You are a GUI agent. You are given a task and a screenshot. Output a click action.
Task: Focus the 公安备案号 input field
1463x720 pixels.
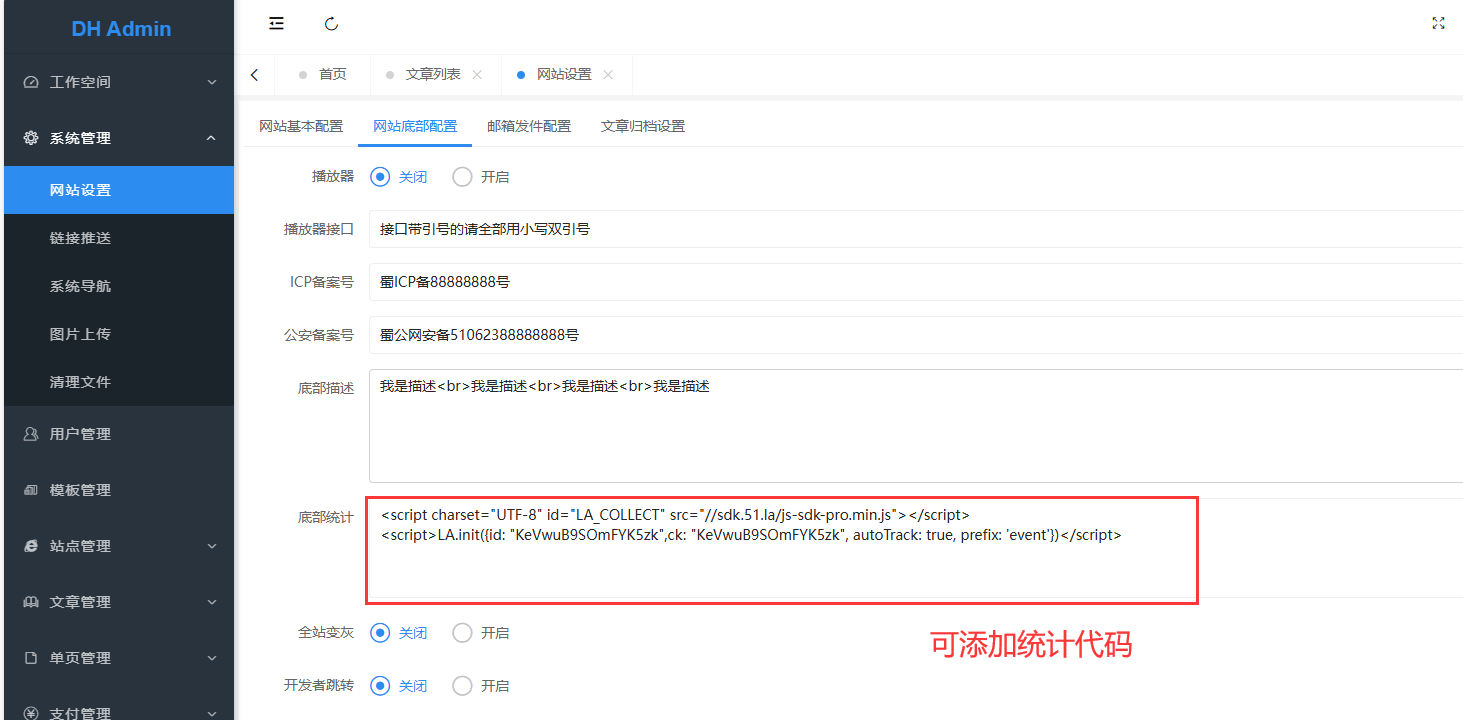pyautogui.click(x=916, y=335)
